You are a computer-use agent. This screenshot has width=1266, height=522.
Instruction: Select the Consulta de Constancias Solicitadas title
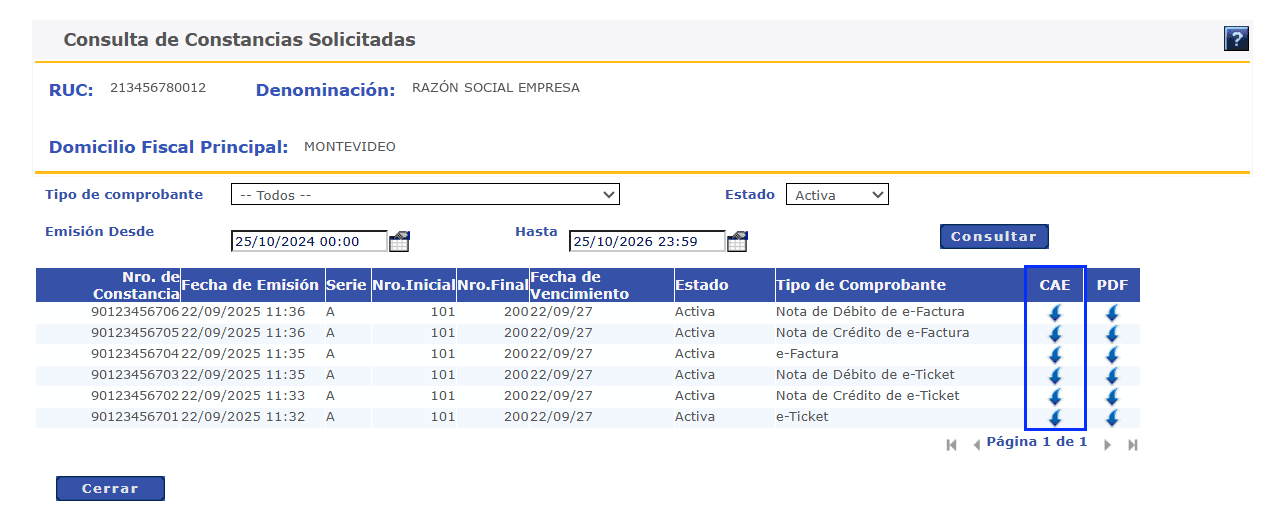pos(240,40)
